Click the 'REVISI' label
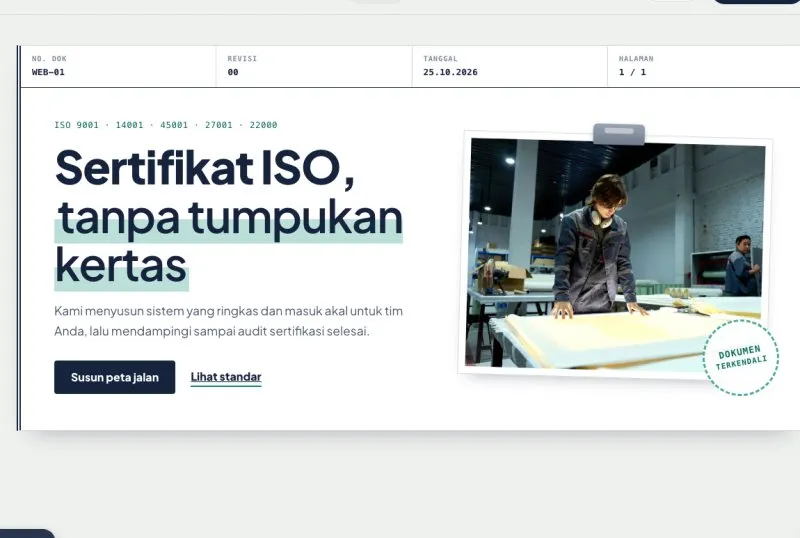This screenshot has width=800, height=538. pos(242,59)
